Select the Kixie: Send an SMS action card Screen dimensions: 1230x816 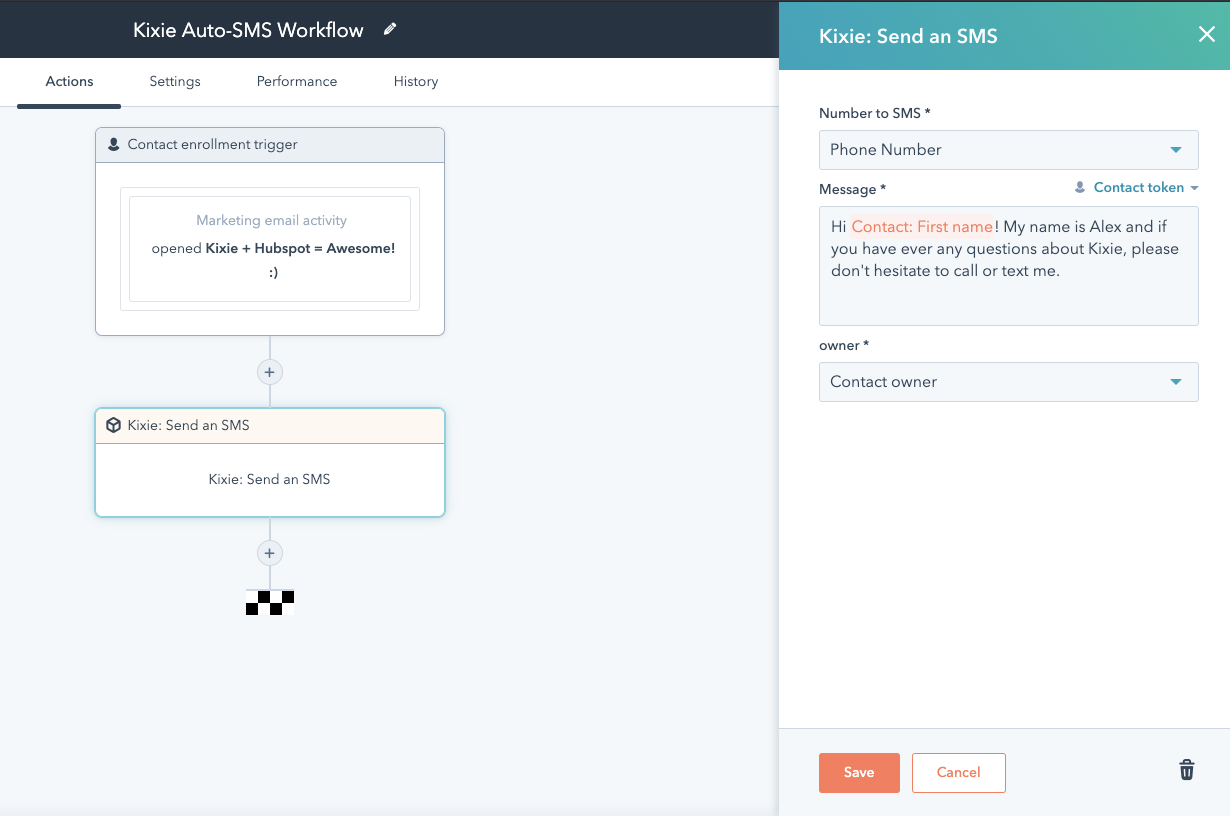(x=270, y=462)
